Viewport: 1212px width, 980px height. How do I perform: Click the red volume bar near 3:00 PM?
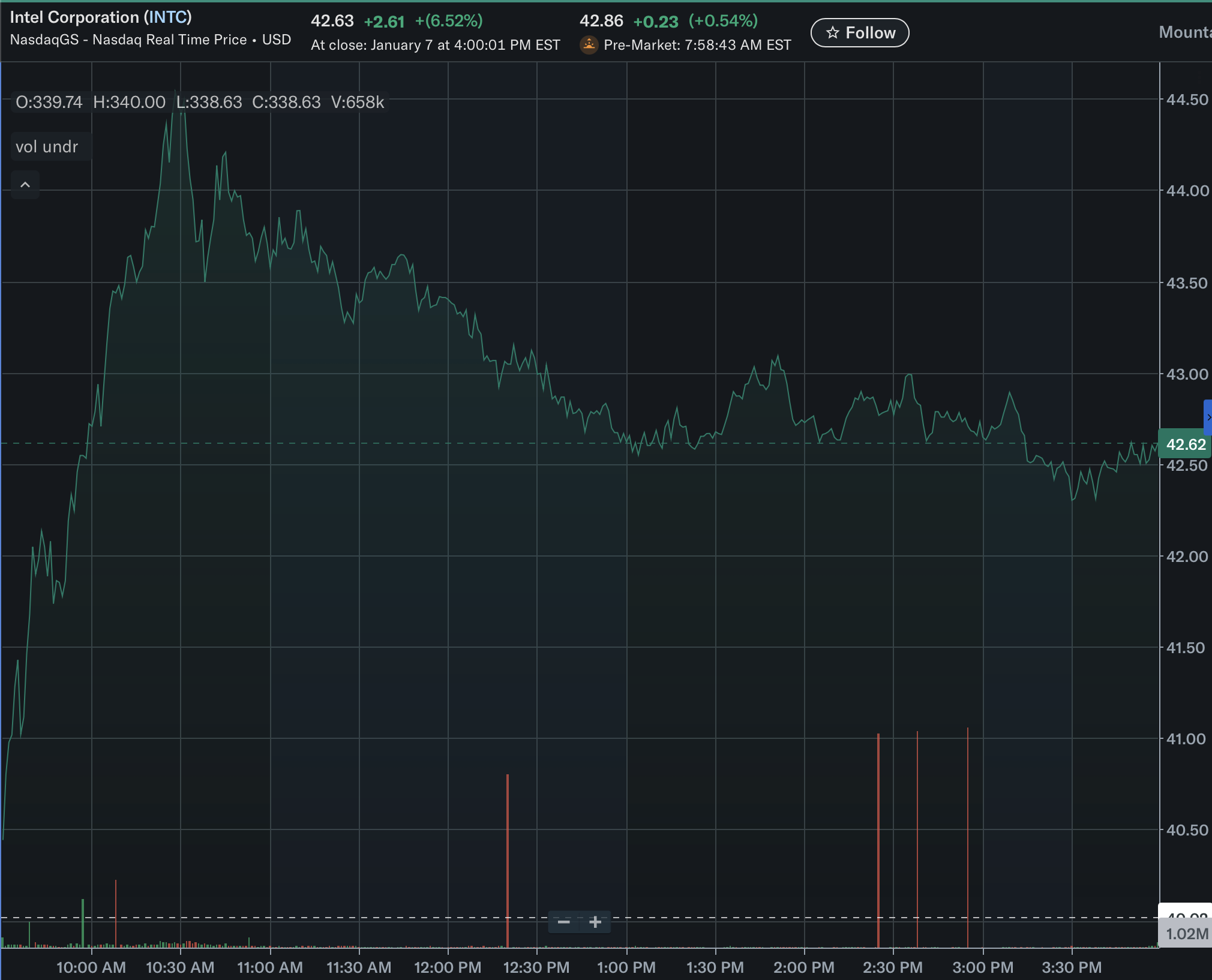pyautogui.click(x=967, y=840)
